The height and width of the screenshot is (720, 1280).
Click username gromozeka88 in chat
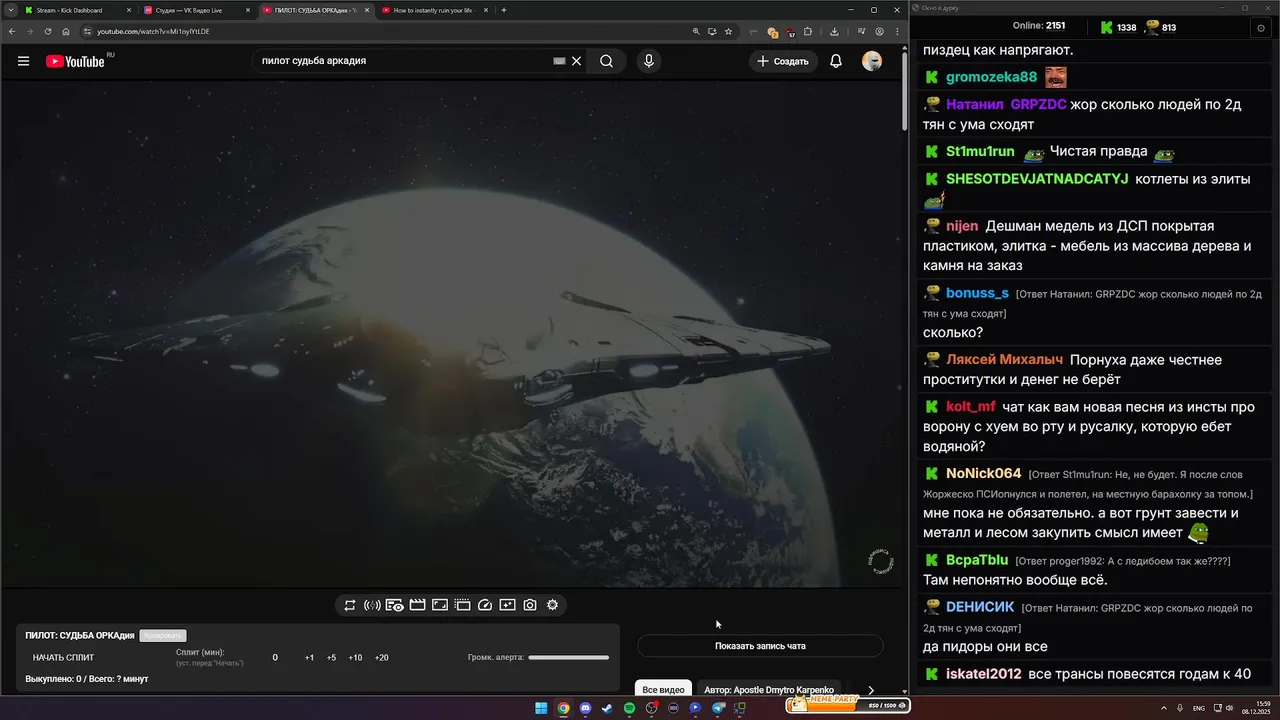[x=991, y=77]
